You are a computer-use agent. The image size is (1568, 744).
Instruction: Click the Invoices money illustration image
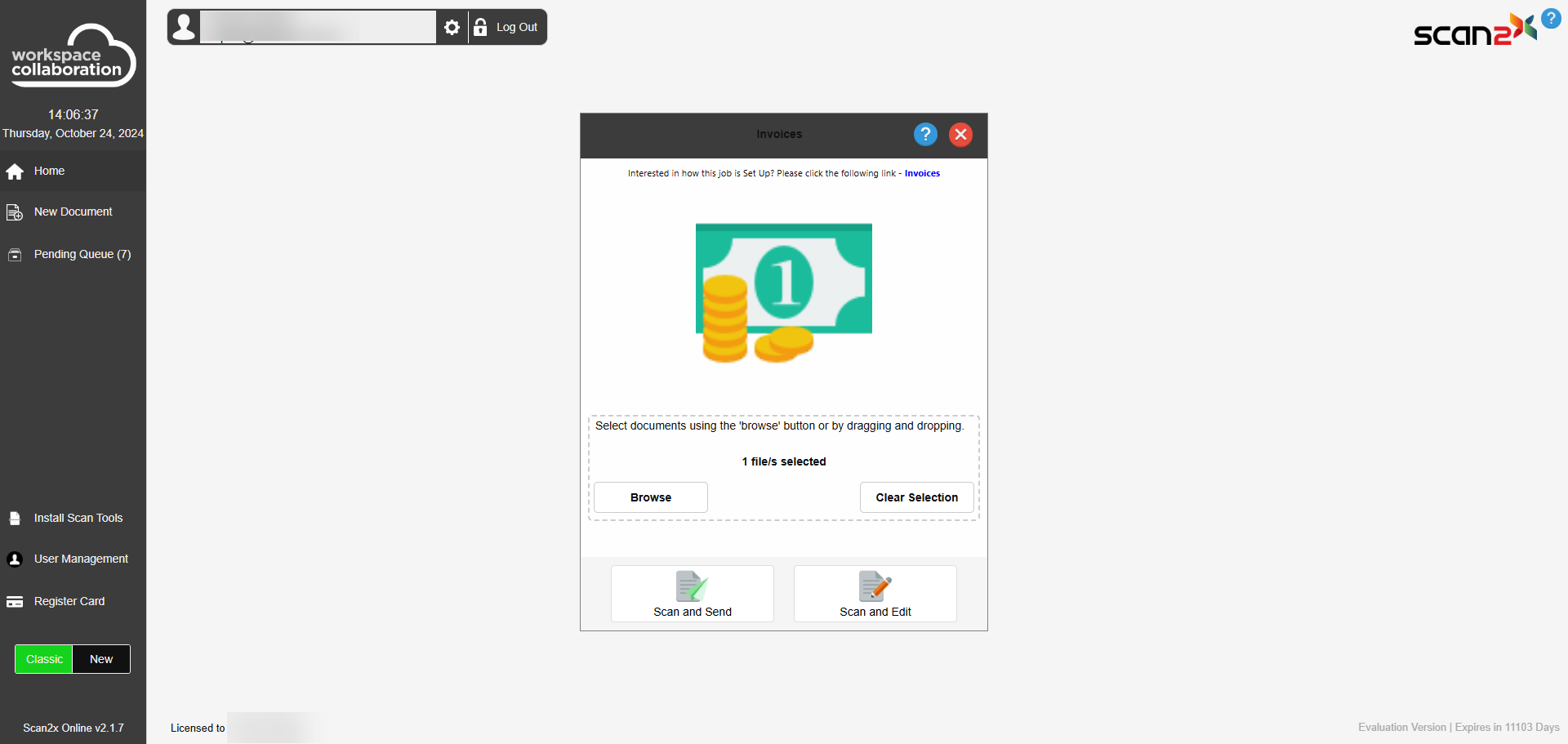(x=783, y=292)
